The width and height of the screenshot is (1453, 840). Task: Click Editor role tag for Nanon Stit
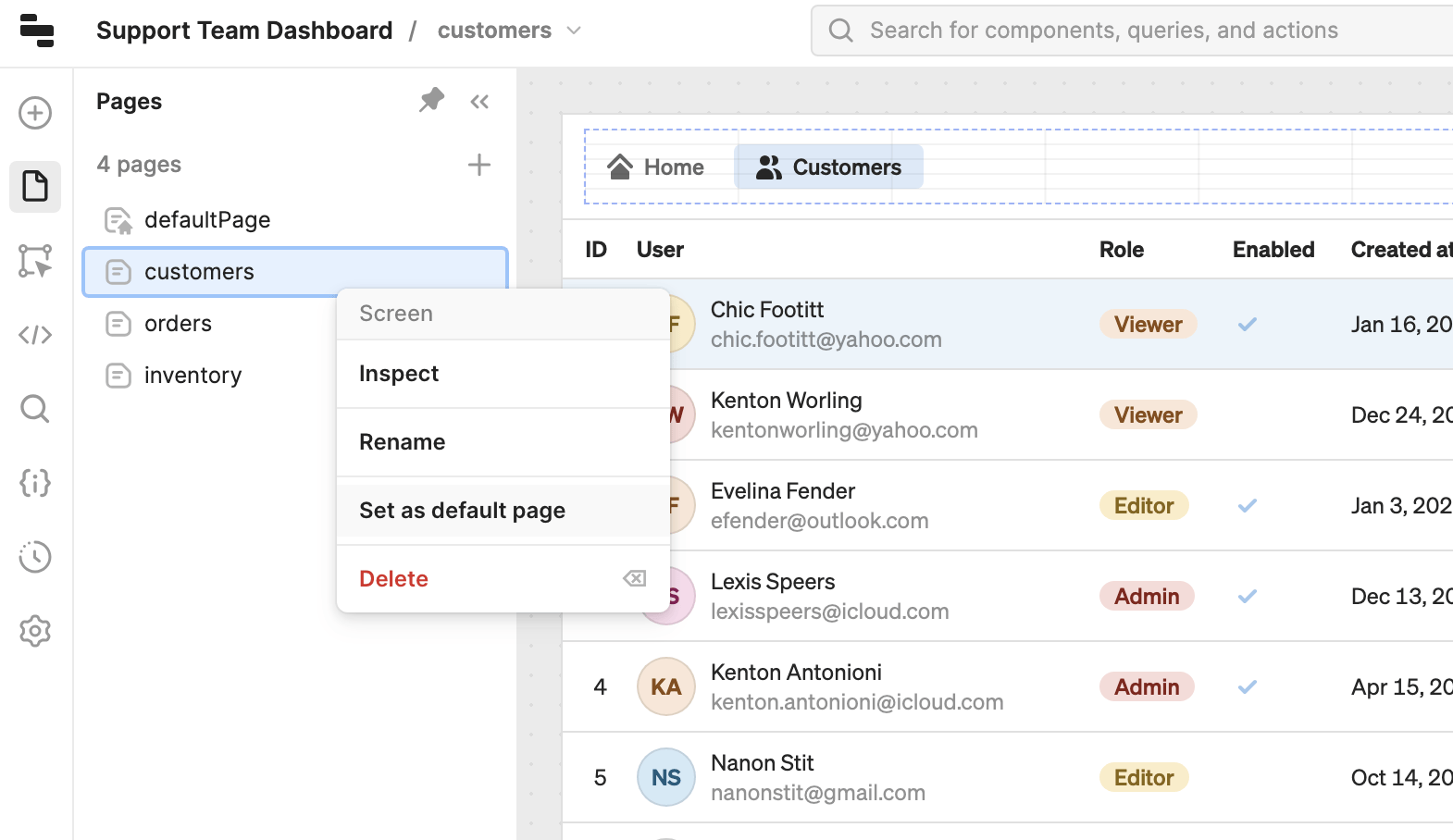pos(1144,778)
